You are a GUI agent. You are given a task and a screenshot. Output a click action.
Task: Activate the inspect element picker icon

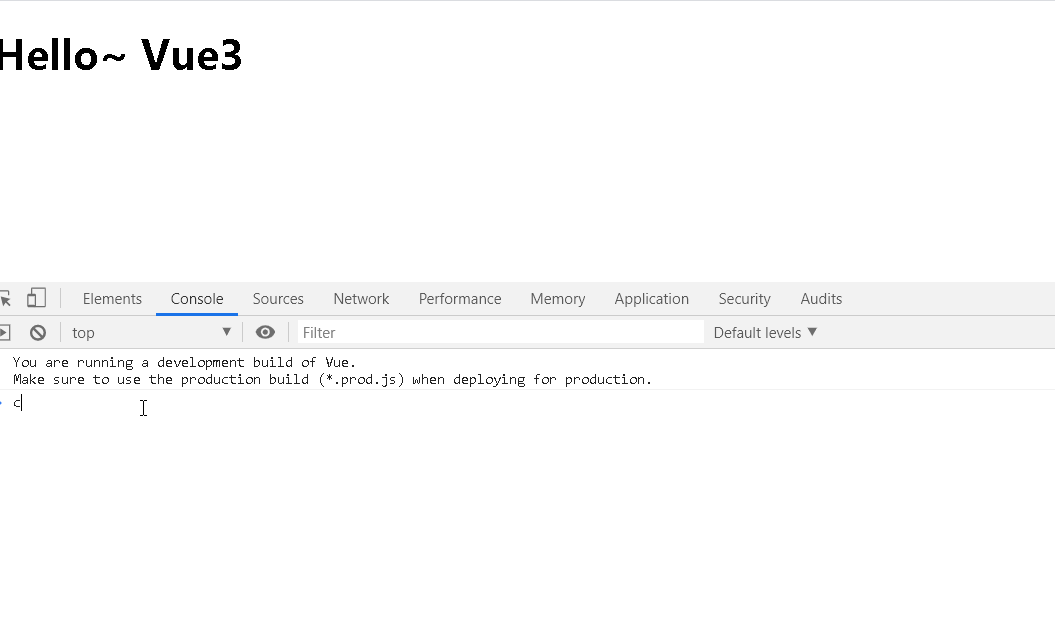(x=5, y=298)
